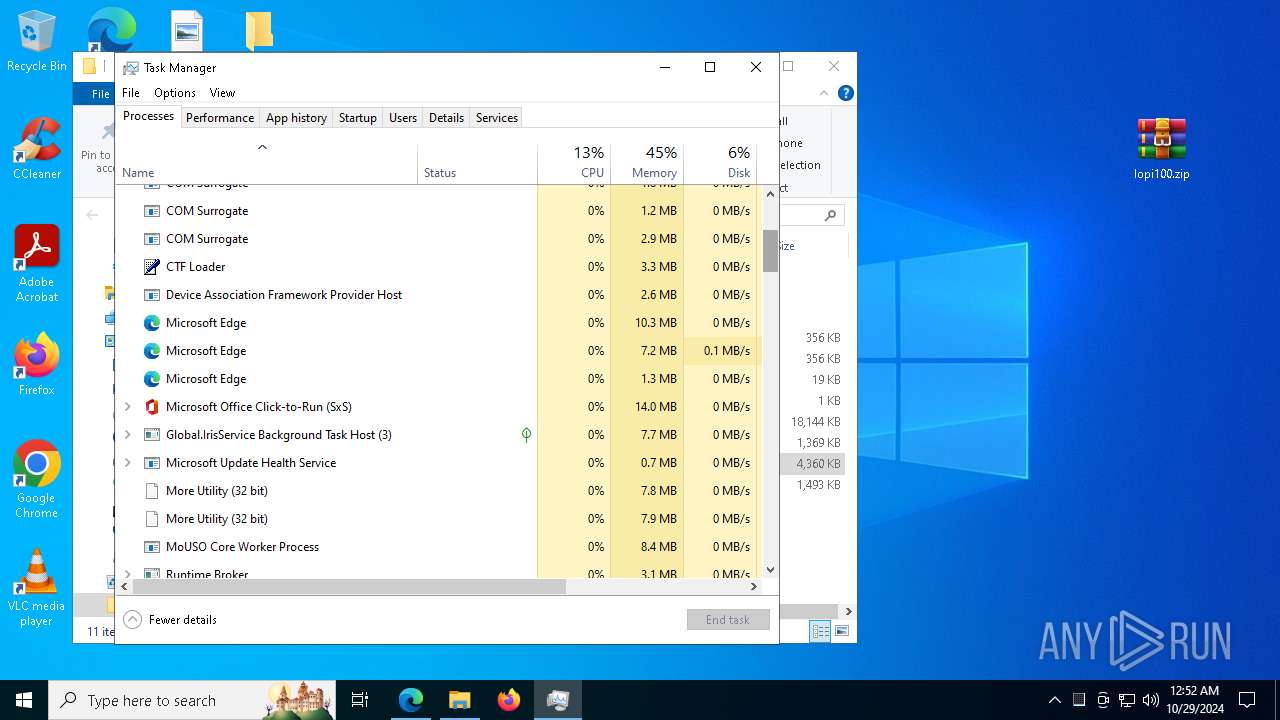Expand Microsoft Office Click-to-Run process group
1280x720 pixels.
click(127, 407)
